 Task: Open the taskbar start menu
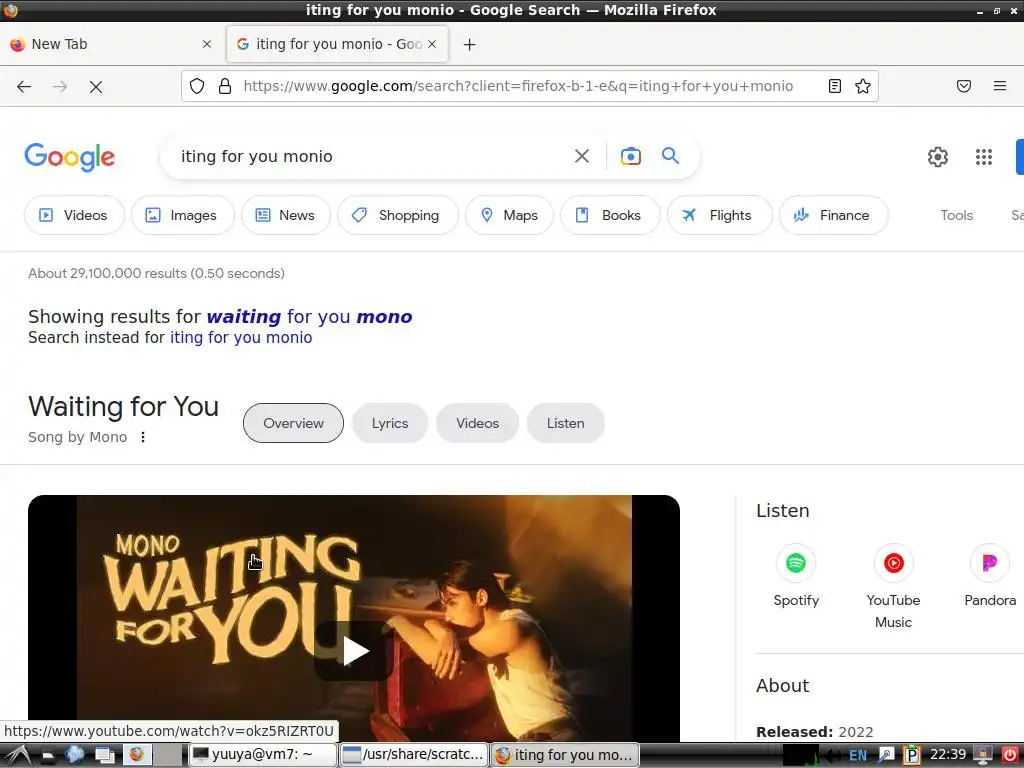(x=18, y=755)
